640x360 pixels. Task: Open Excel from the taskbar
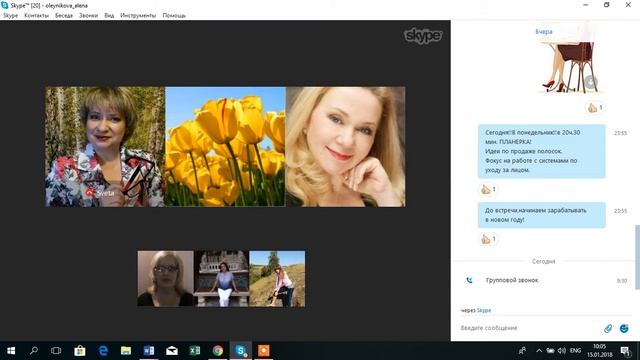195,351
